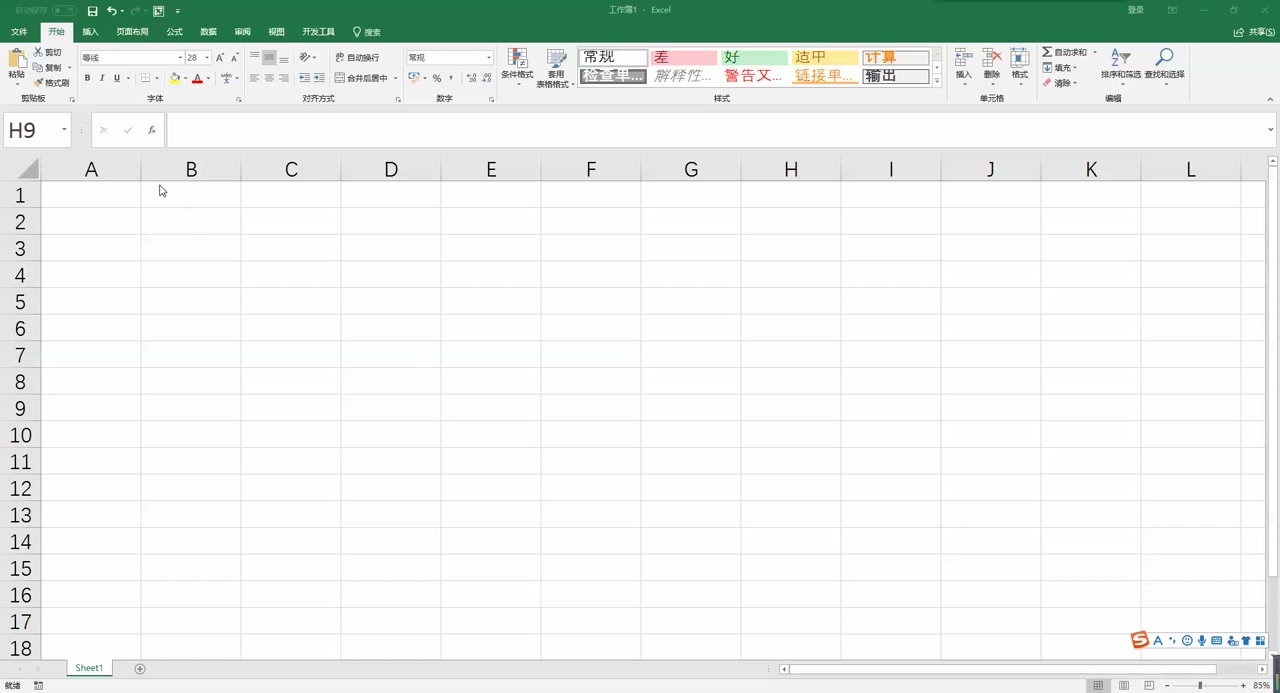Switch to the 插入 ribbon tab
The width and height of the screenshot is (1280, 693).
point(90,32)
